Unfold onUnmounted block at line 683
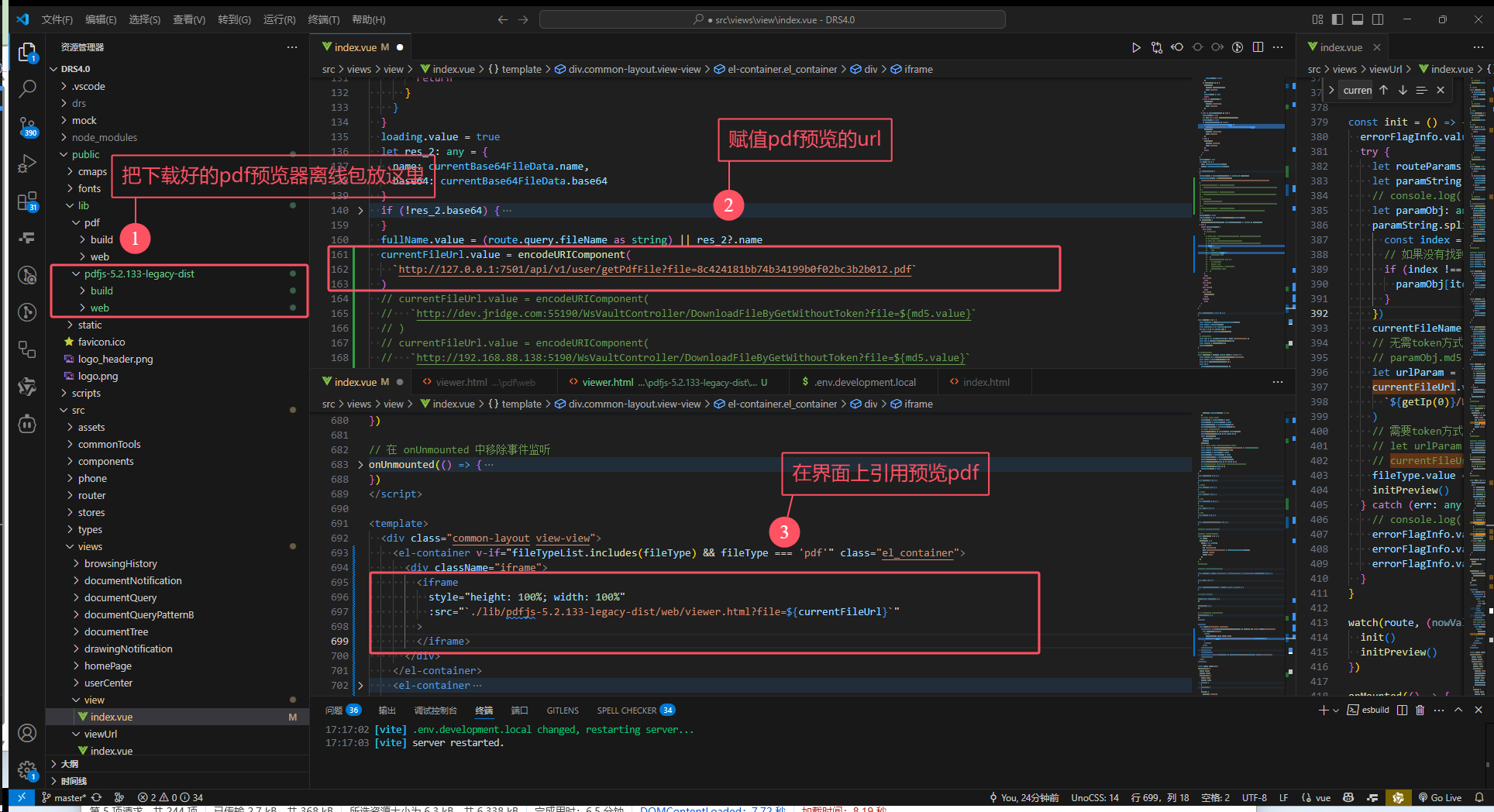This screenshot has height=812, width=1494. [x=360, y=464]
